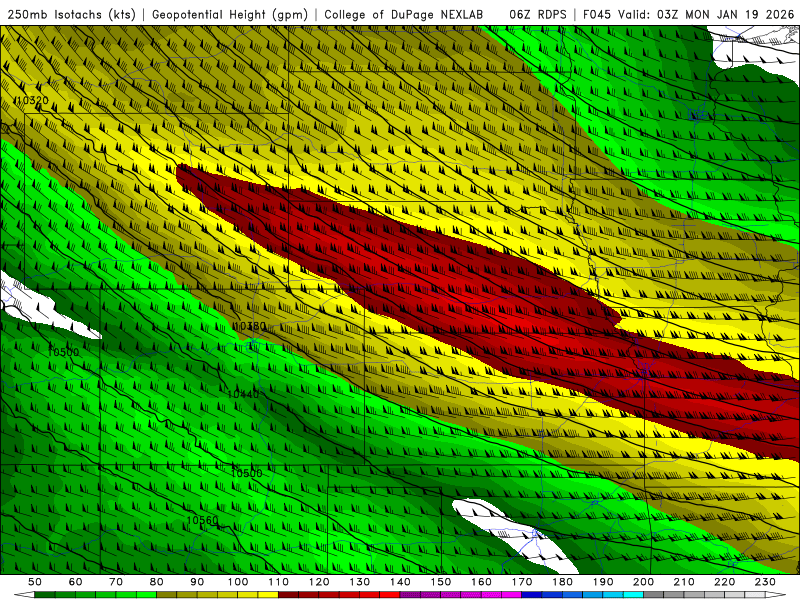Click the '130' value on the color scale
This screenshot has height=600, width=800.
pos(359,582)
